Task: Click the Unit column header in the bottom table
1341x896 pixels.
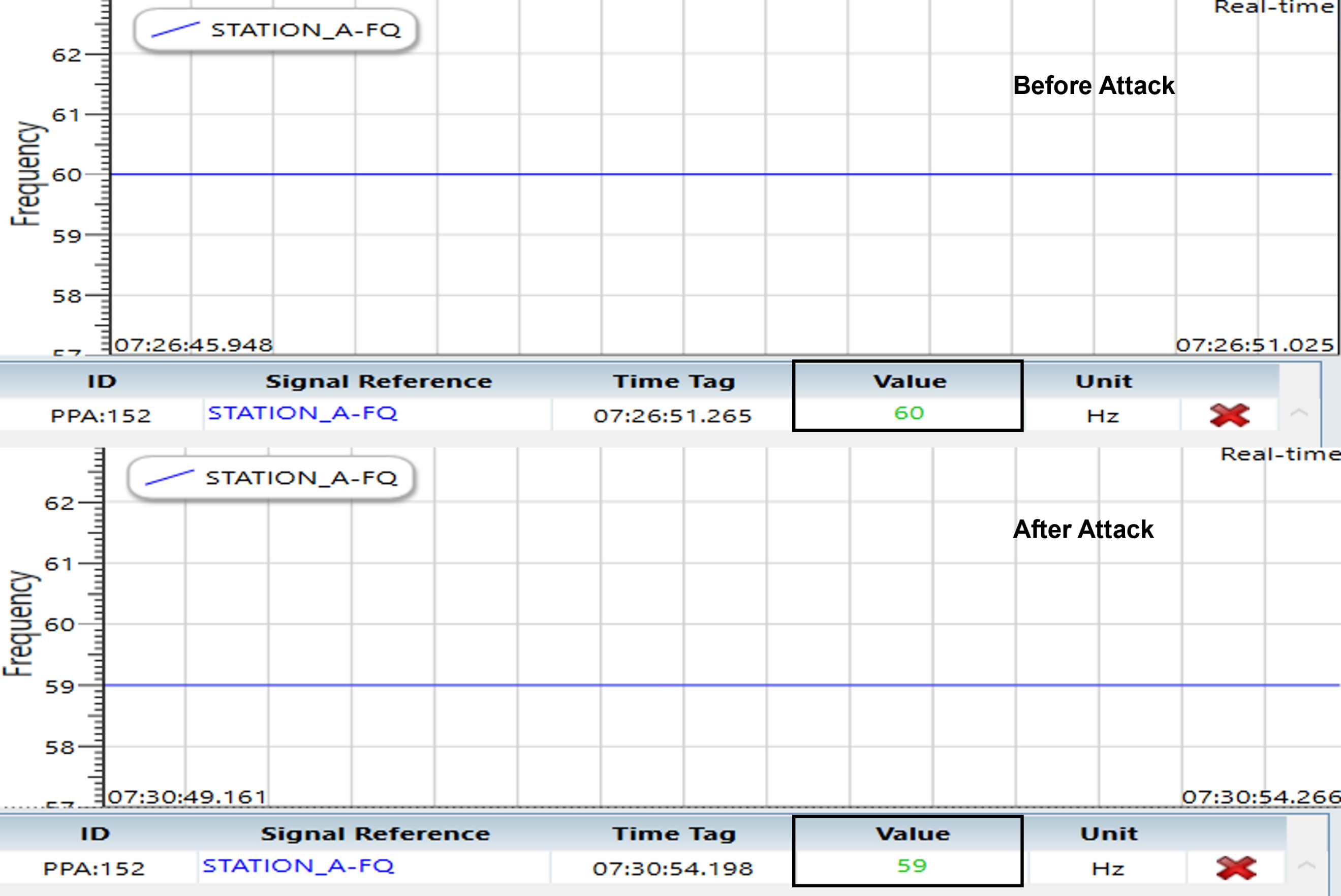Action: [x=1109, y=833]
